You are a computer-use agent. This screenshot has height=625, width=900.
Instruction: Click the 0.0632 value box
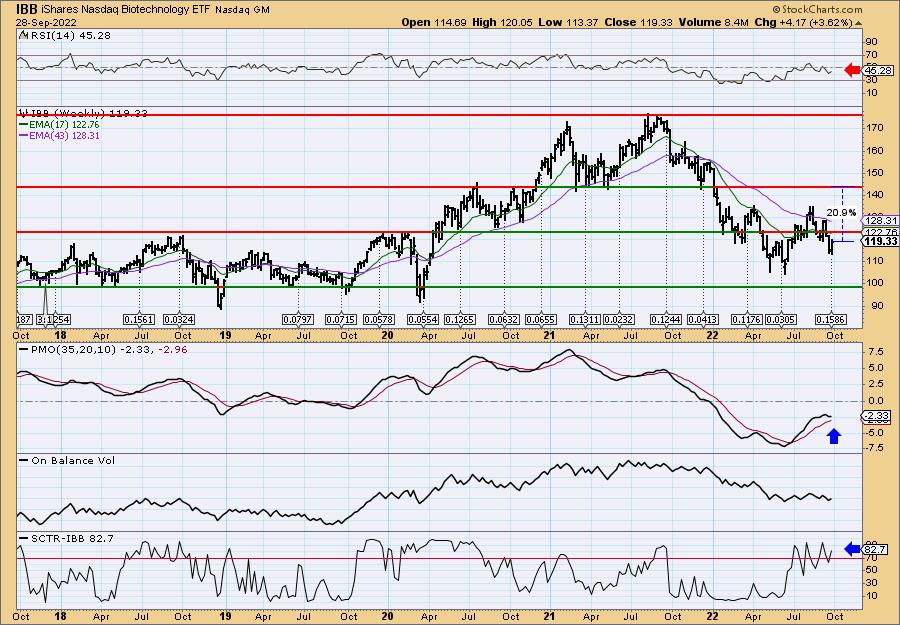503,319
